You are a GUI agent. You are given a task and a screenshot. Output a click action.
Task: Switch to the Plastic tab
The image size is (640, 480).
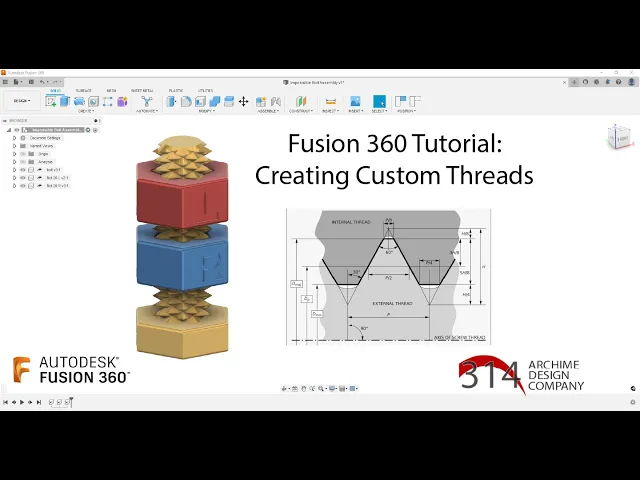point(176,91)
